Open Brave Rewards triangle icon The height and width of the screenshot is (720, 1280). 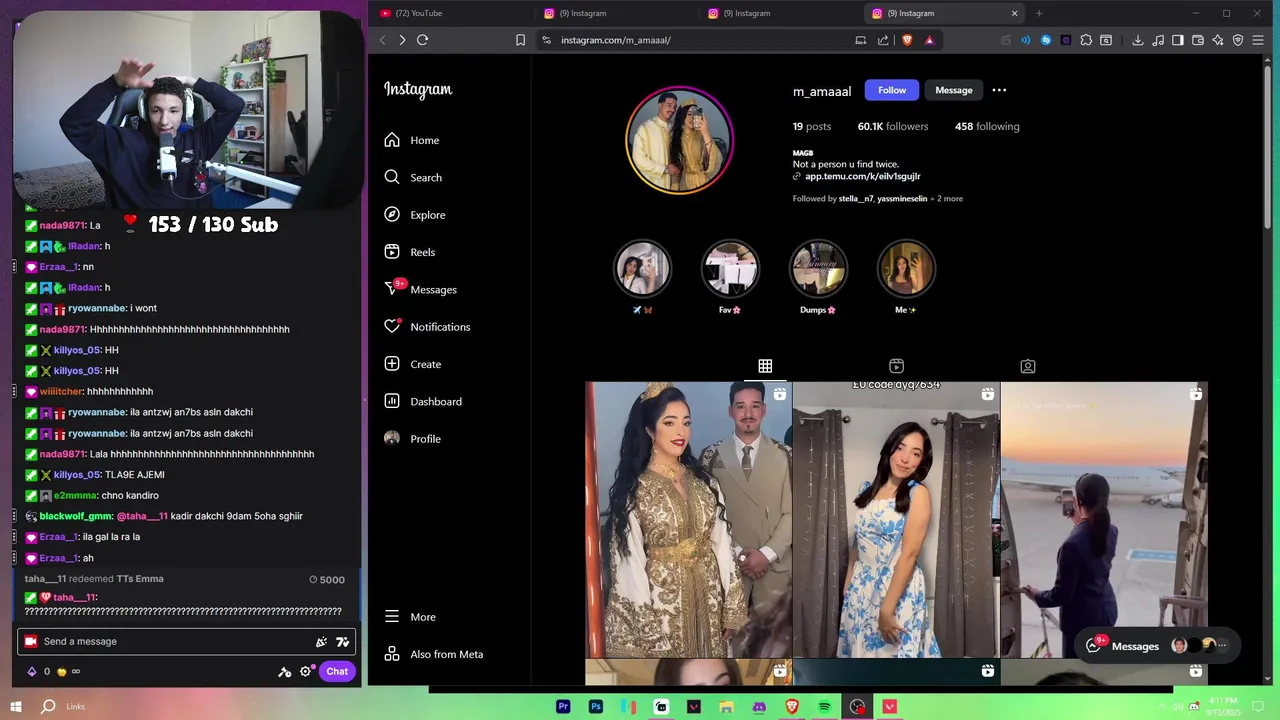click(x=929, y=40)
